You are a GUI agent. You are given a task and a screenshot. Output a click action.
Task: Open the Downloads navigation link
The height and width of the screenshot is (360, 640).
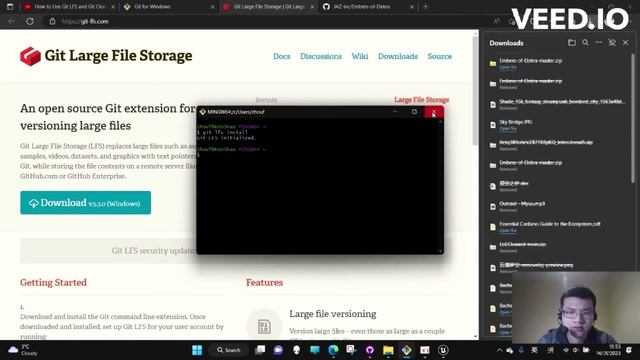point(398,56)
